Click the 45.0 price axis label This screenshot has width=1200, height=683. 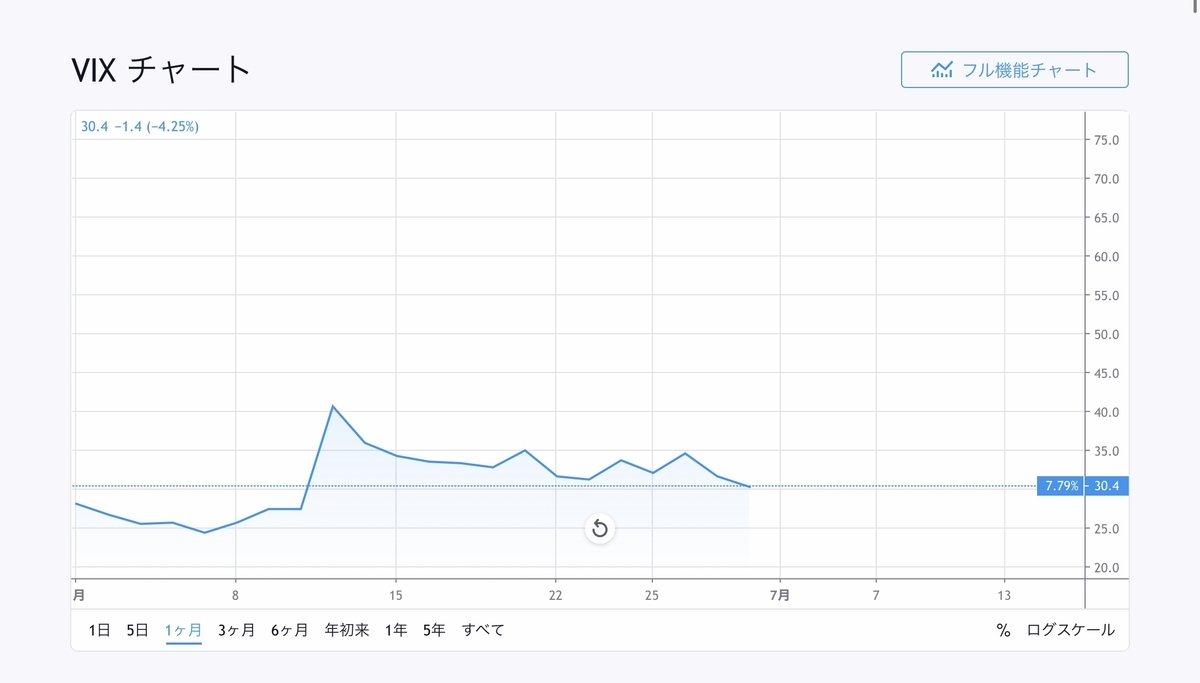[1107, 373]
